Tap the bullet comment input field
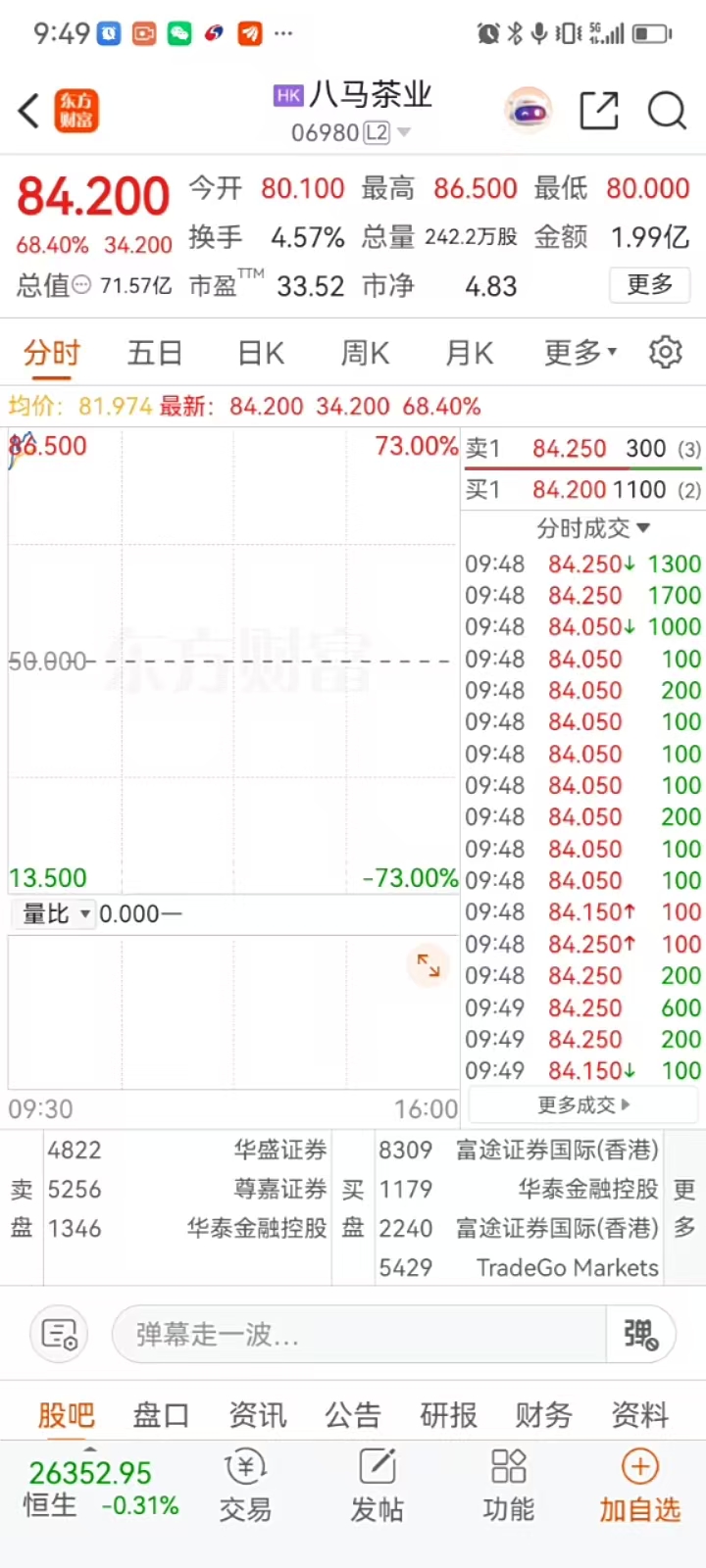The image size is (706, 1568). pos(358,1334)
